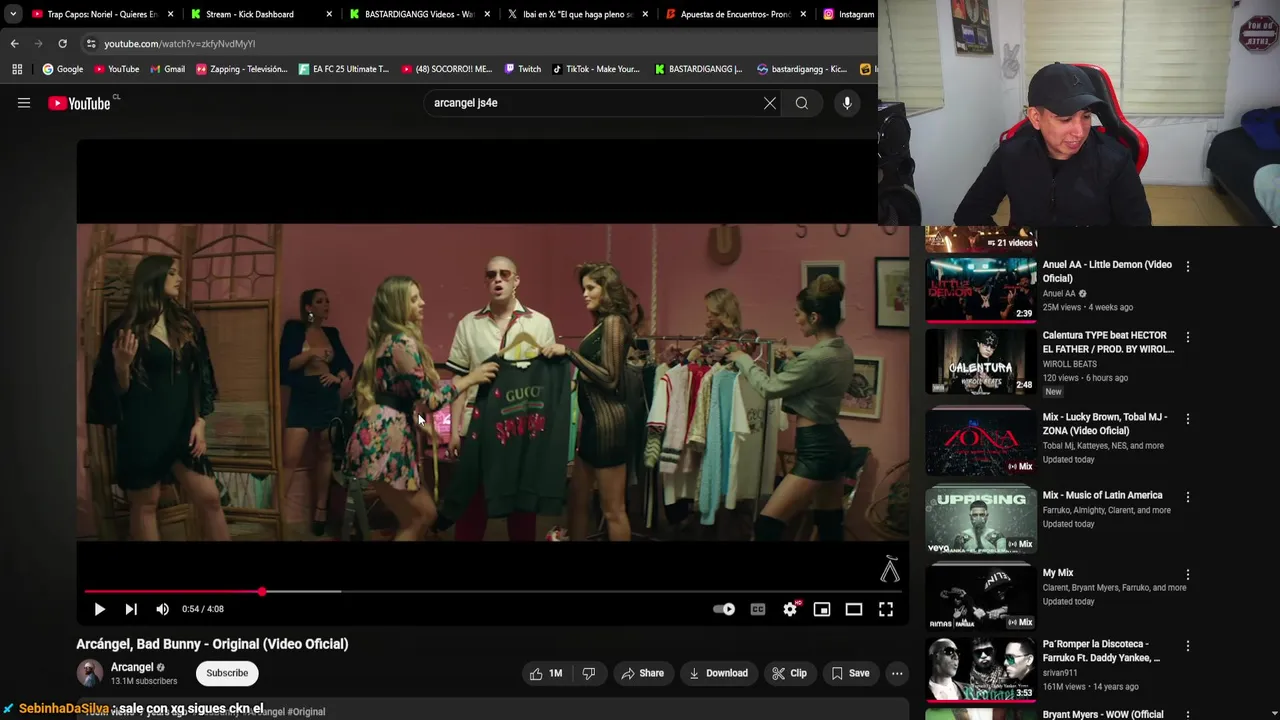Viewport: 1280px width, 720px height.
Task: Close the Stream - Kick Dashboard tab
Action: click(x=329, y=14)
